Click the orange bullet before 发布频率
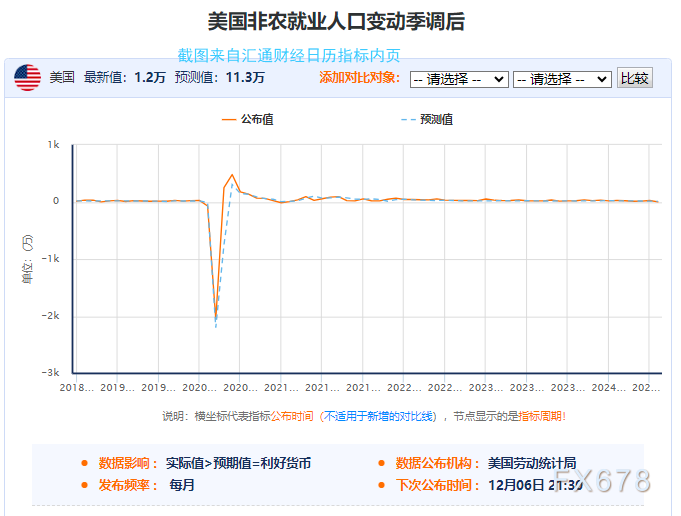The width and height of the screenshot is (681, 516). (84, 485)
